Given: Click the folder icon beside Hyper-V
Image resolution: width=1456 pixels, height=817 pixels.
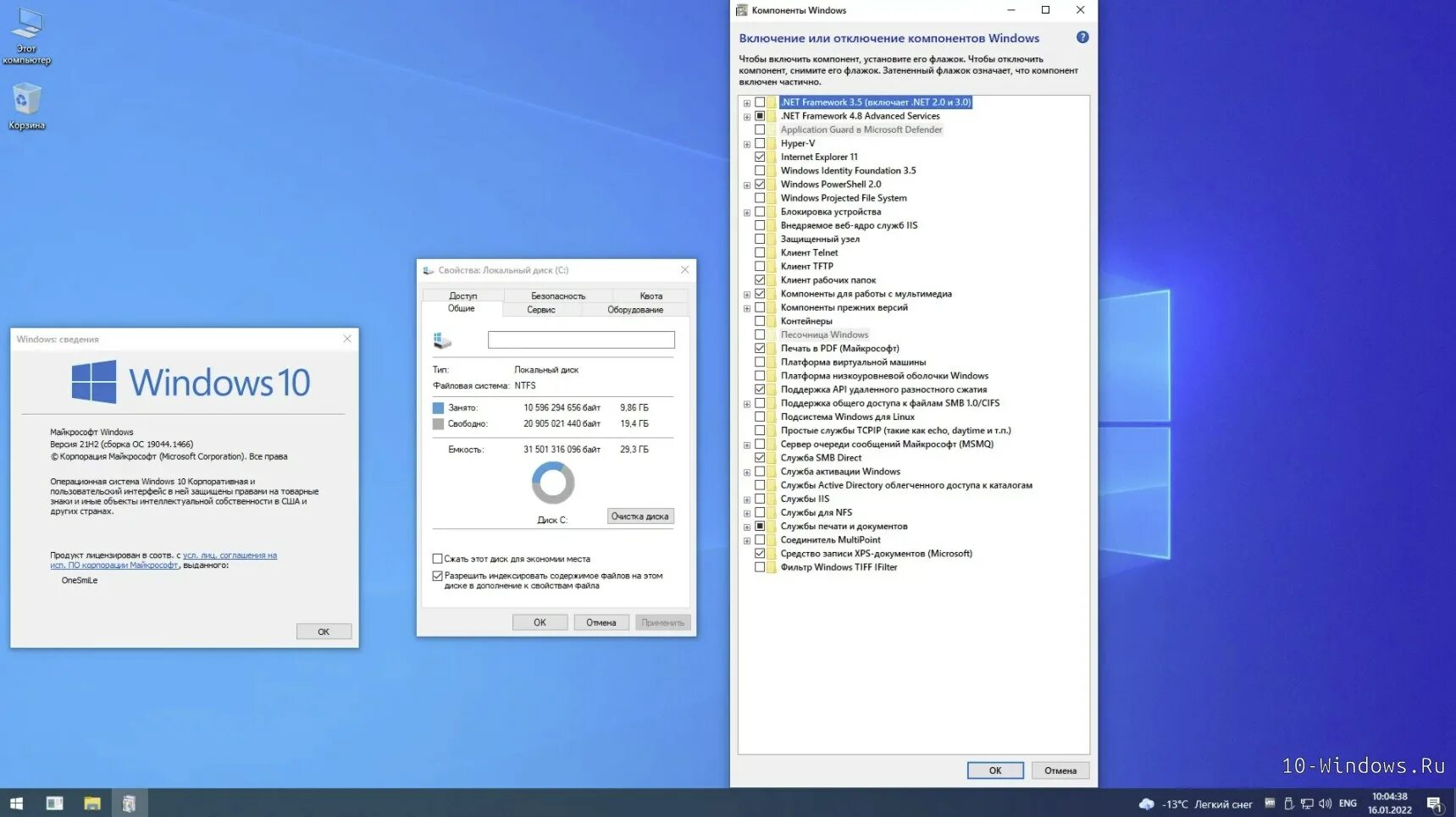Looking at the screenshot, I should click(x=772, y=144).
